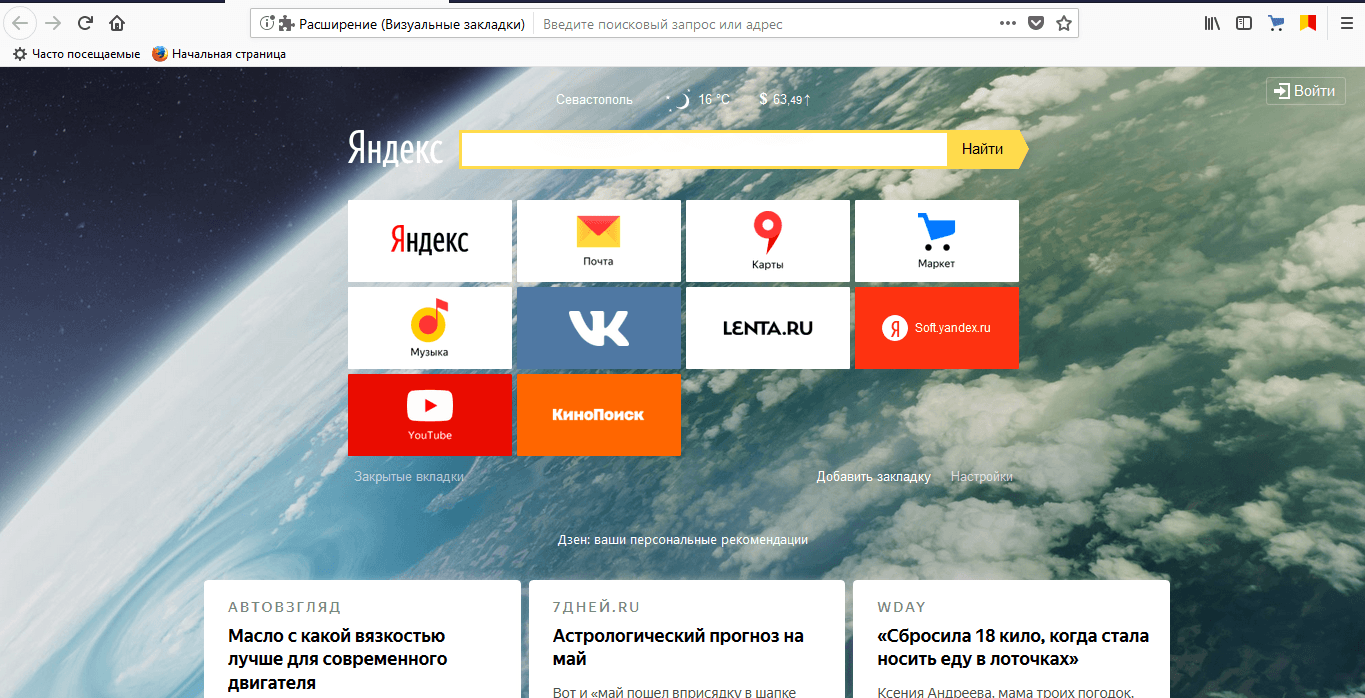
Task: Click the white Яндекс logo
Action: pos(395,150)
